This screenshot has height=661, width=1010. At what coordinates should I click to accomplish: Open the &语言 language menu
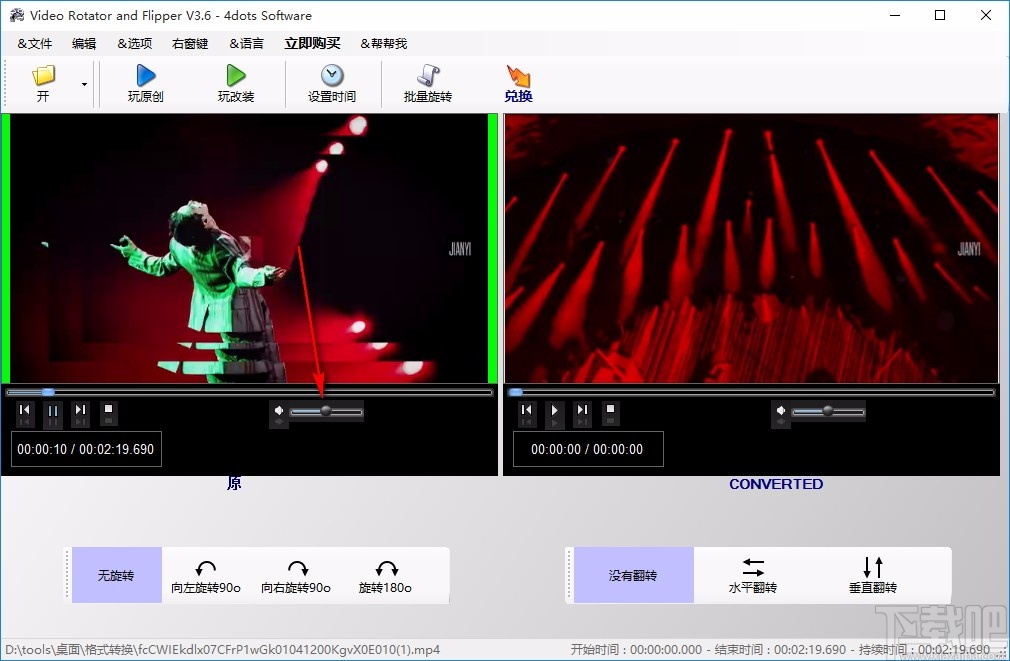(x=246, y=43)
